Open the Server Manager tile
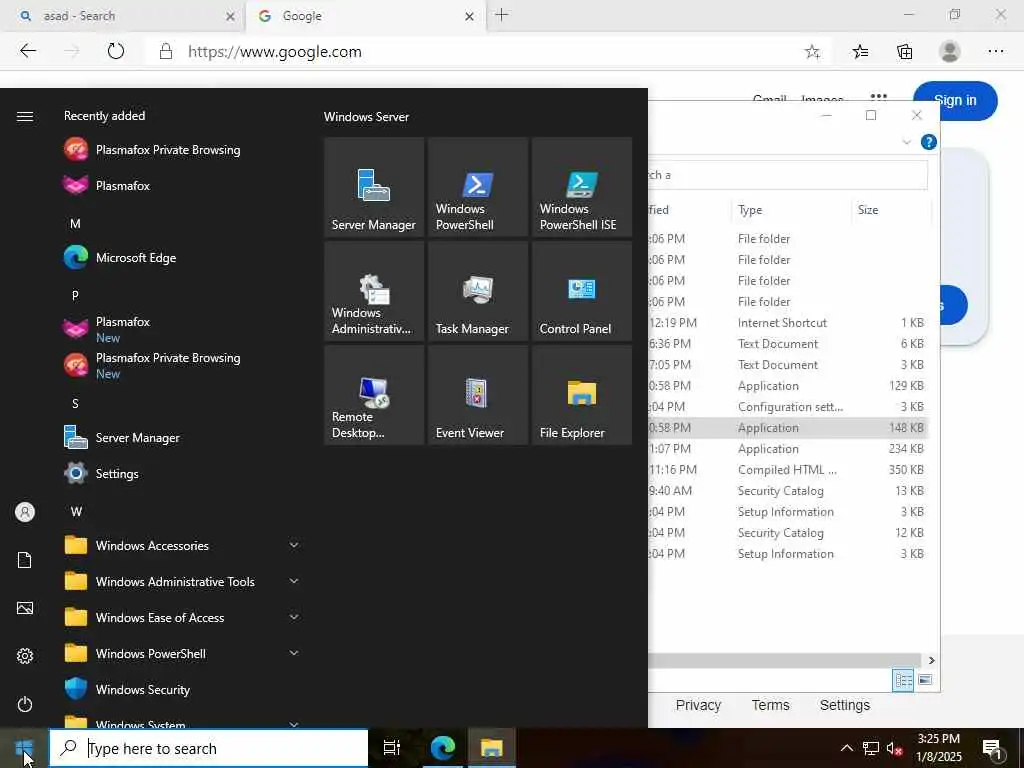 pyautogui.click(x=374, y=187)
